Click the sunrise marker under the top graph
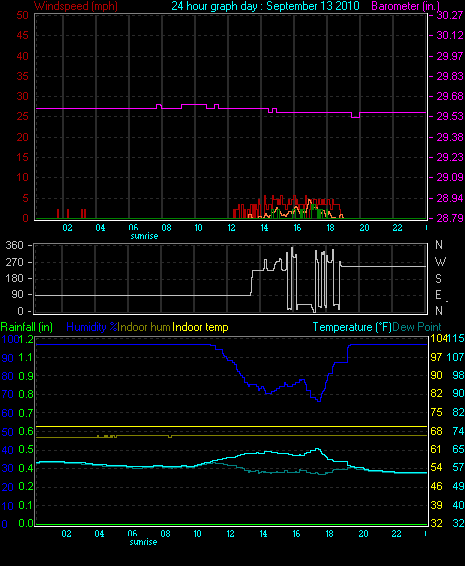Viewport: 465px width, 566px height. click(144, 236)
